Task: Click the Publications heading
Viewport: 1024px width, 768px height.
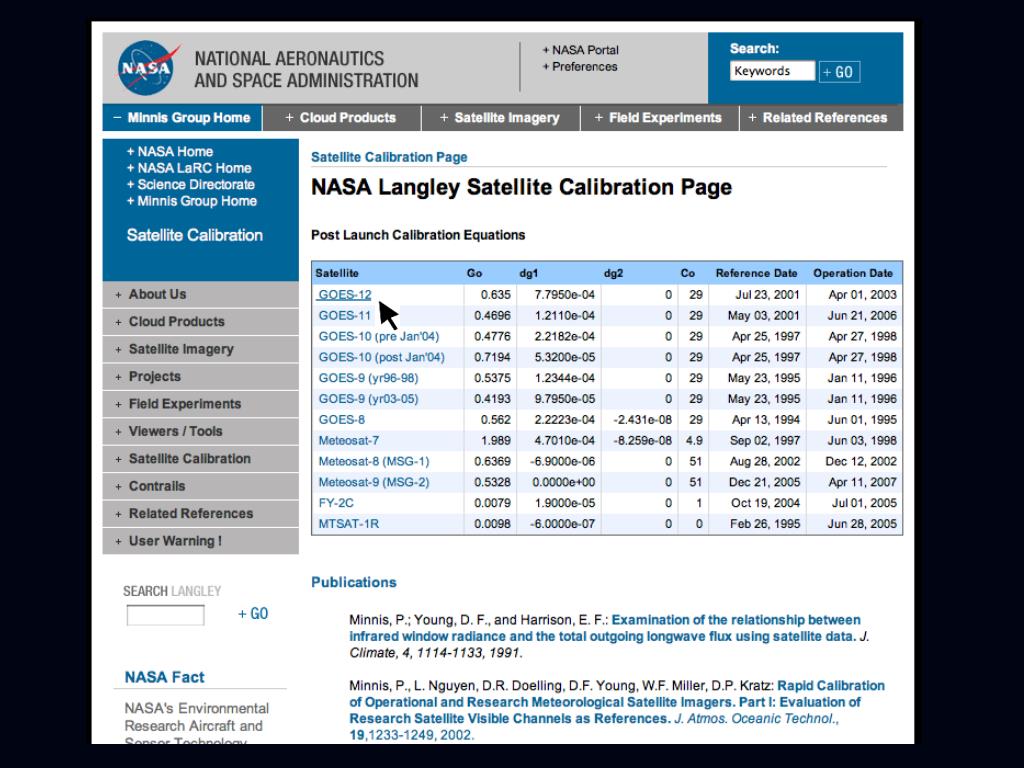Action: (354, 583)
